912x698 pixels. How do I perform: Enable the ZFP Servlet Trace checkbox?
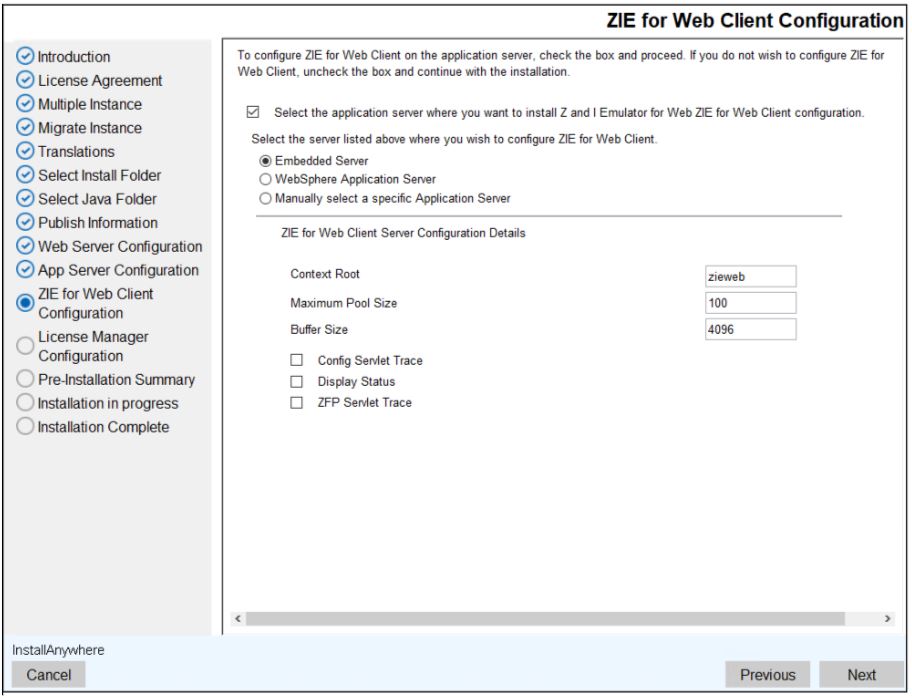pos(297,403)
